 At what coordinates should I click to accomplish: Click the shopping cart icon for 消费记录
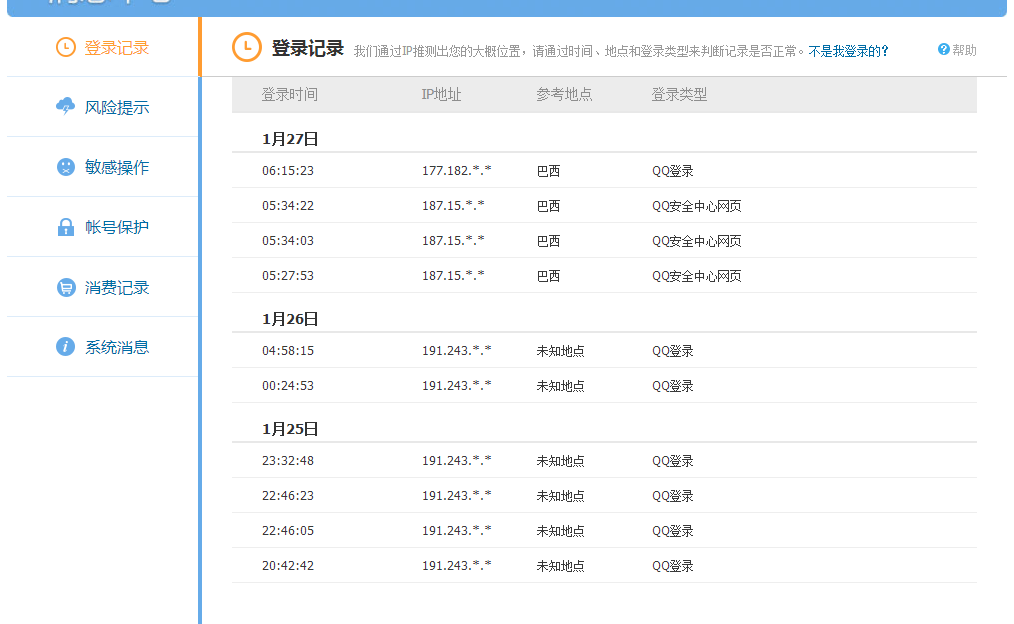coord(65,287)
